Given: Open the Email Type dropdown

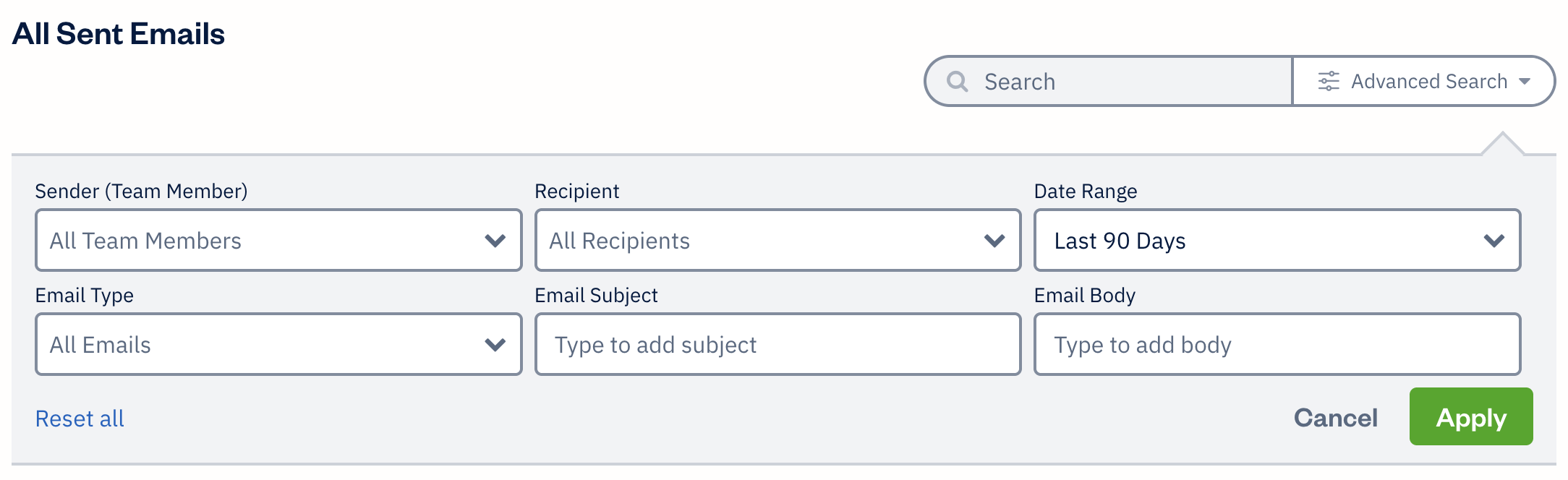Looking at the screenshot, I should click(x=278, y=344).
